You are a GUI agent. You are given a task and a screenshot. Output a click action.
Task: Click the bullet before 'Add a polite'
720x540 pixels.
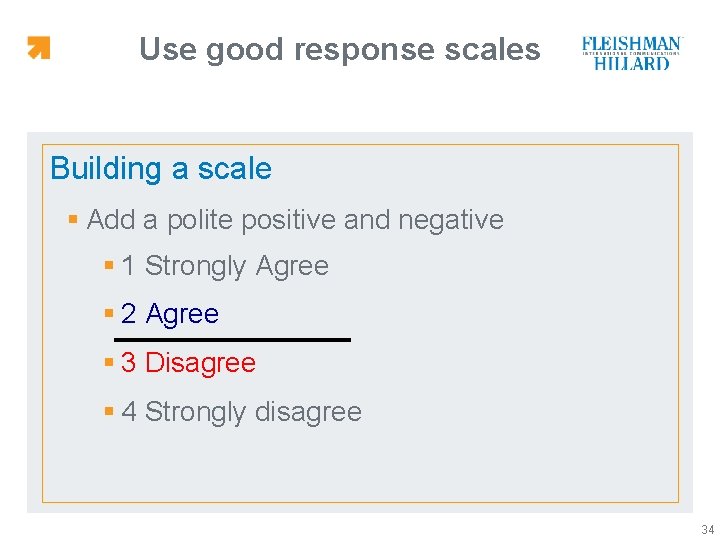click(73, 219)
